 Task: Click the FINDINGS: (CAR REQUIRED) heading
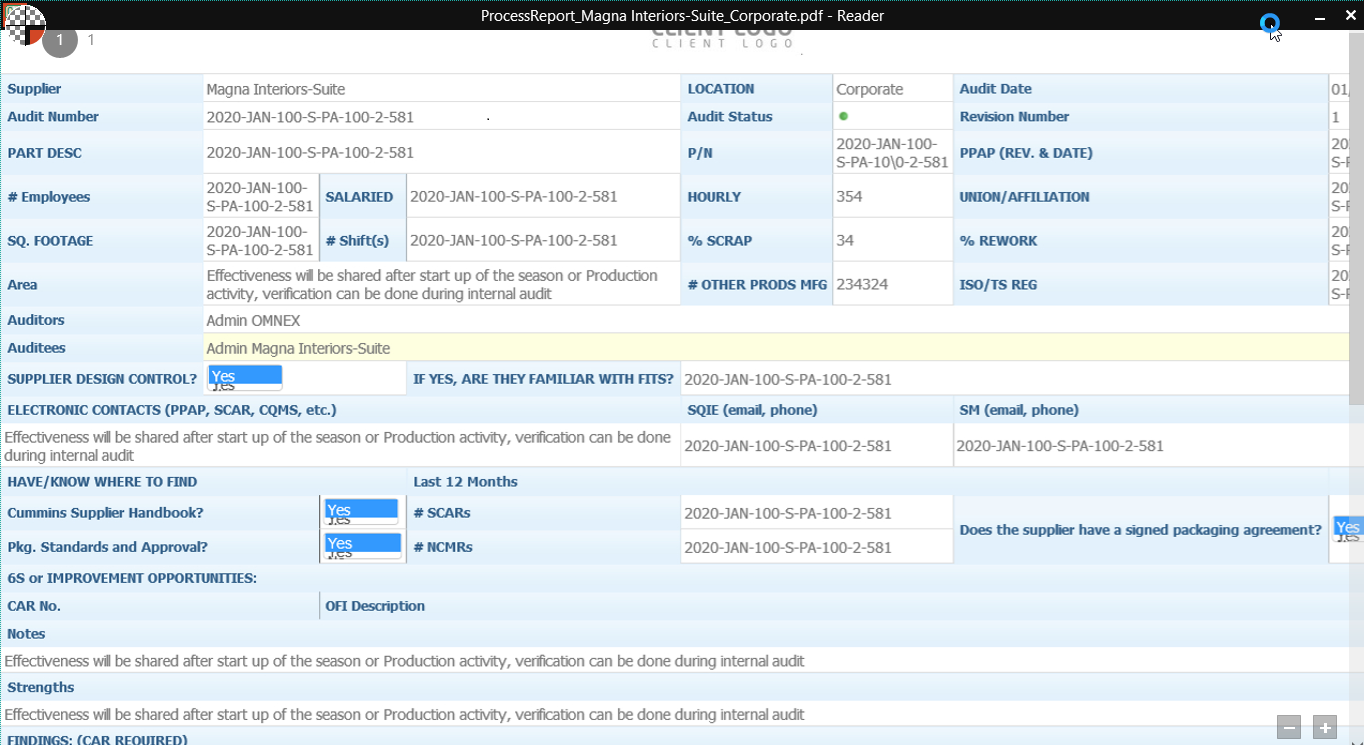(97, 740)
